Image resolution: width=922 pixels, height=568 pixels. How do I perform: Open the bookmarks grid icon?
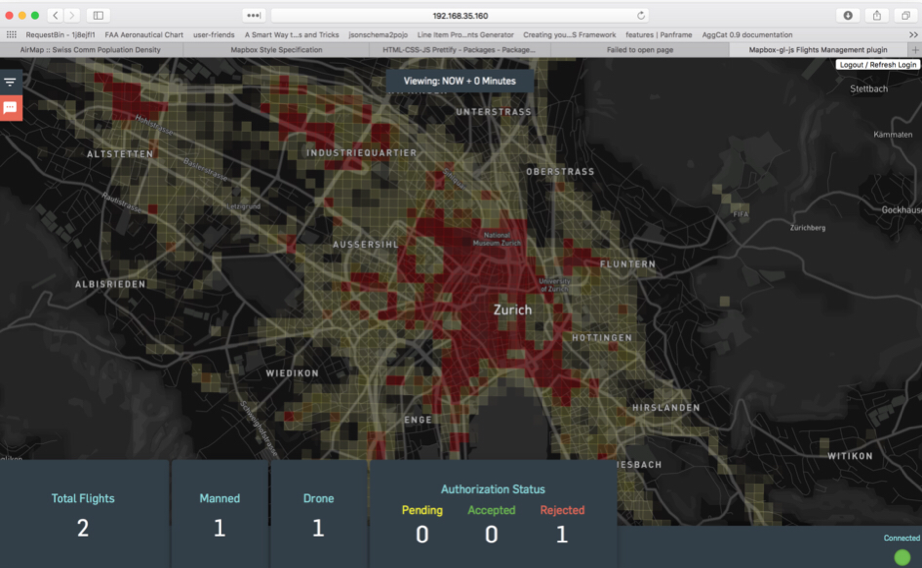tap(11, 35)
